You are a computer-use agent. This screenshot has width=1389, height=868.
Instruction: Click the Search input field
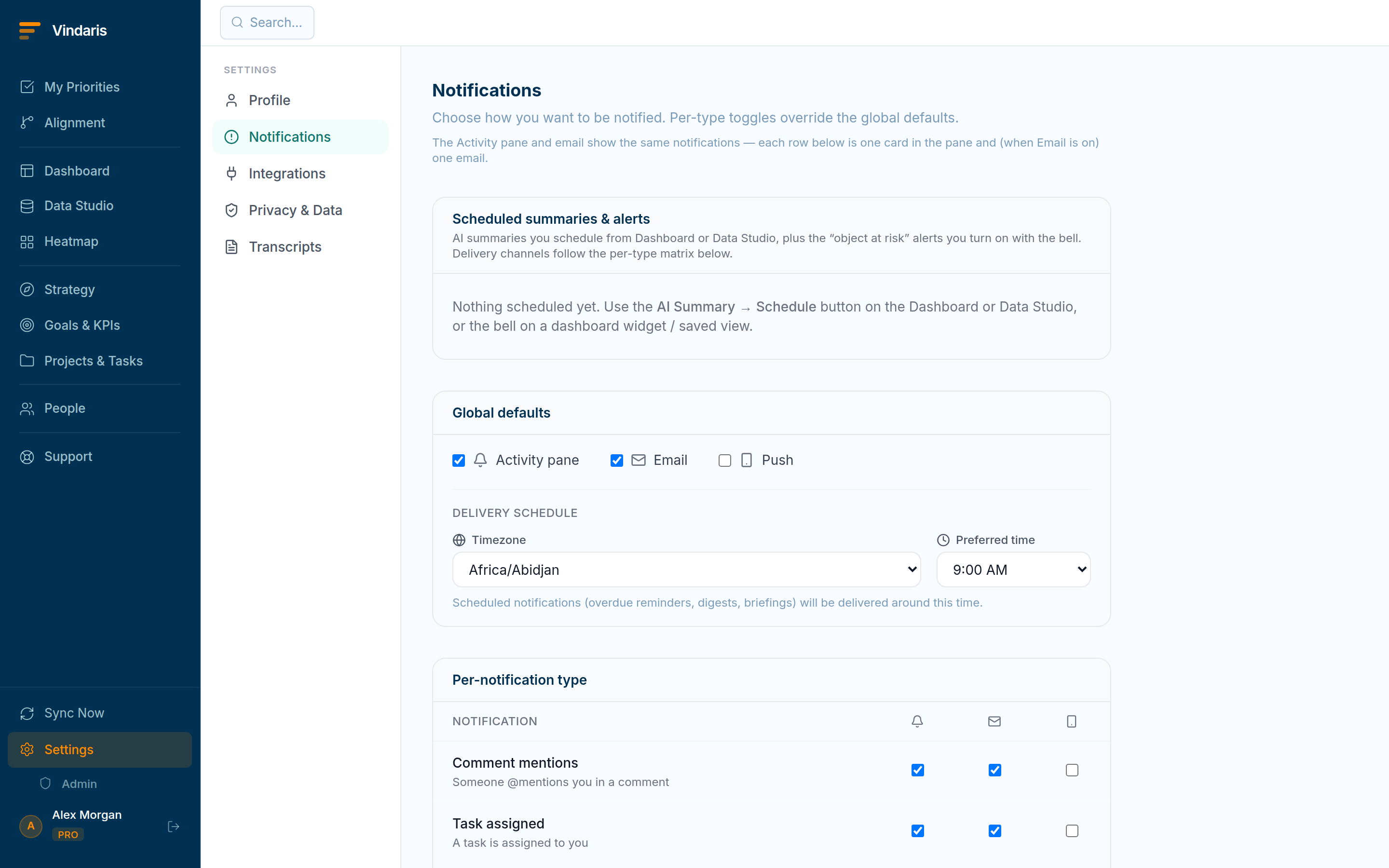(267, 22)
